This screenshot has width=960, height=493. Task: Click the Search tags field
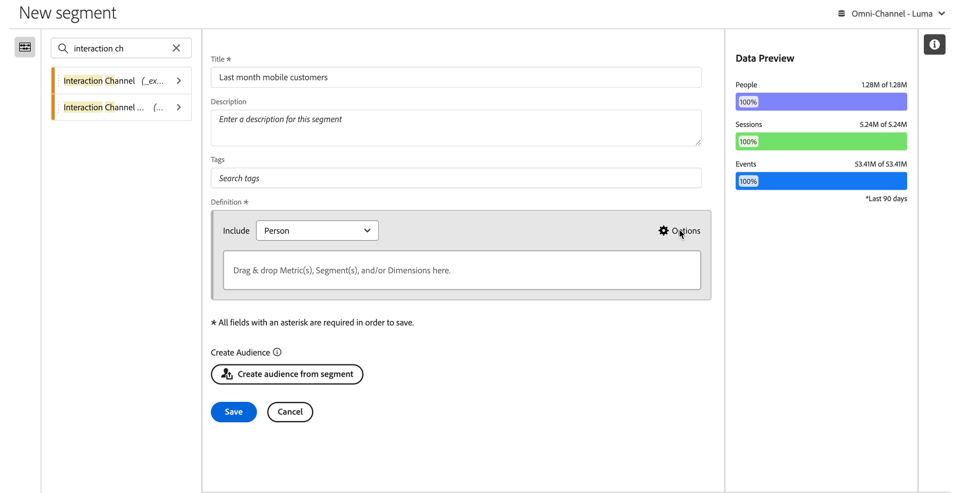pyautogui.click(x=456, y=178)
